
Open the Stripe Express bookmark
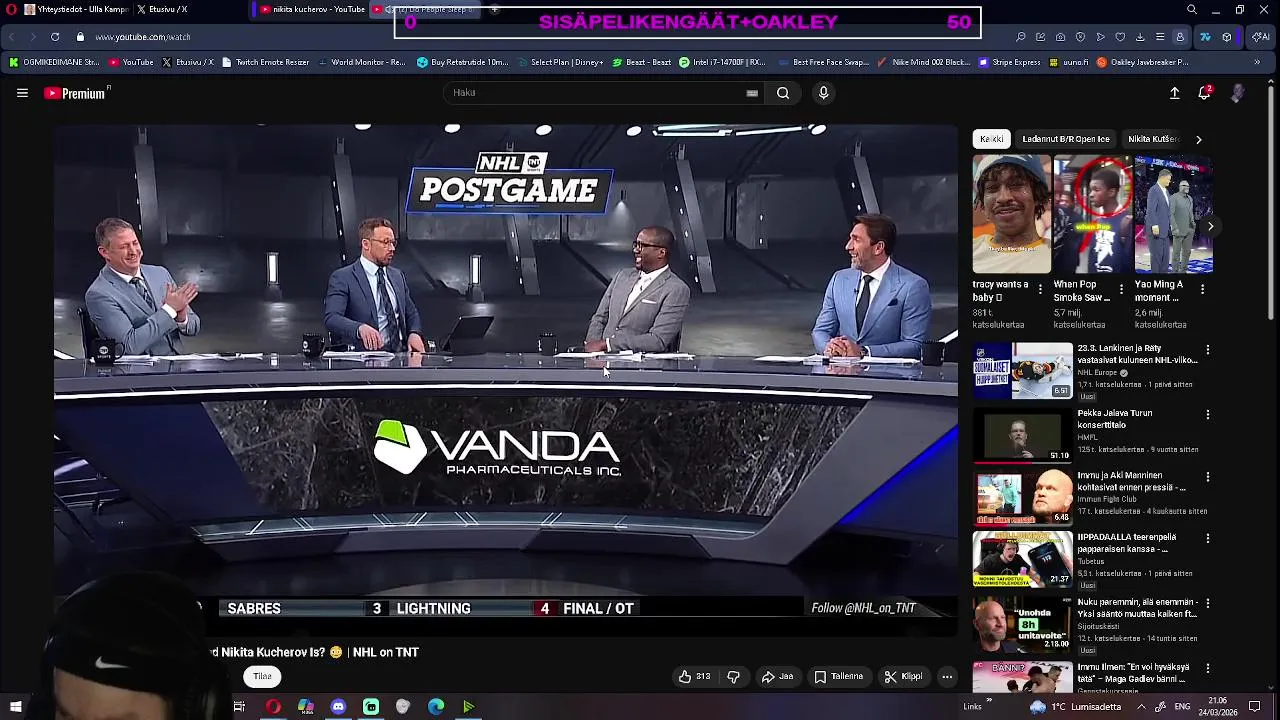(x=1009, y=62)
